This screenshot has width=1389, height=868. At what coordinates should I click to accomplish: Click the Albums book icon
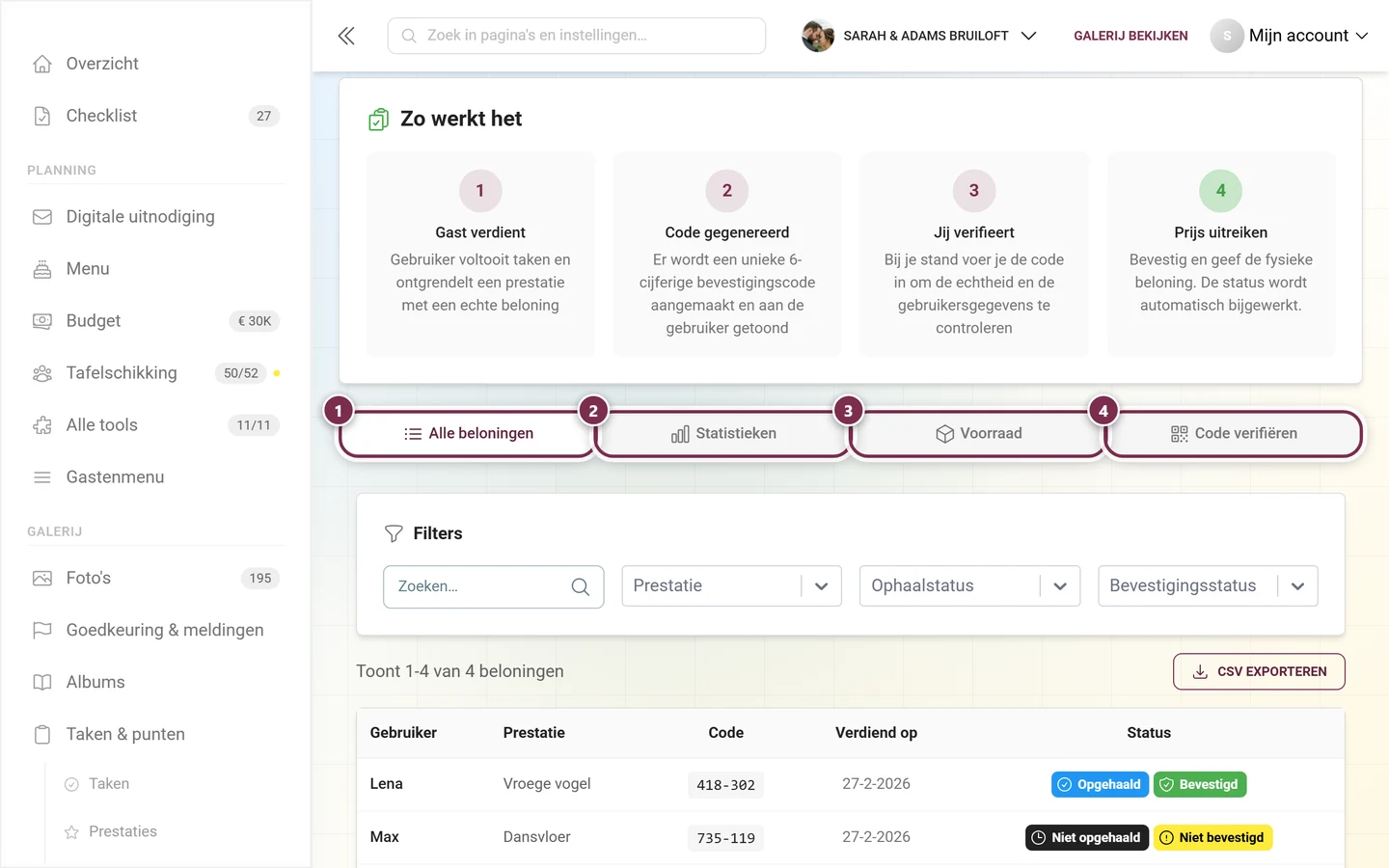tap(42, 683)
